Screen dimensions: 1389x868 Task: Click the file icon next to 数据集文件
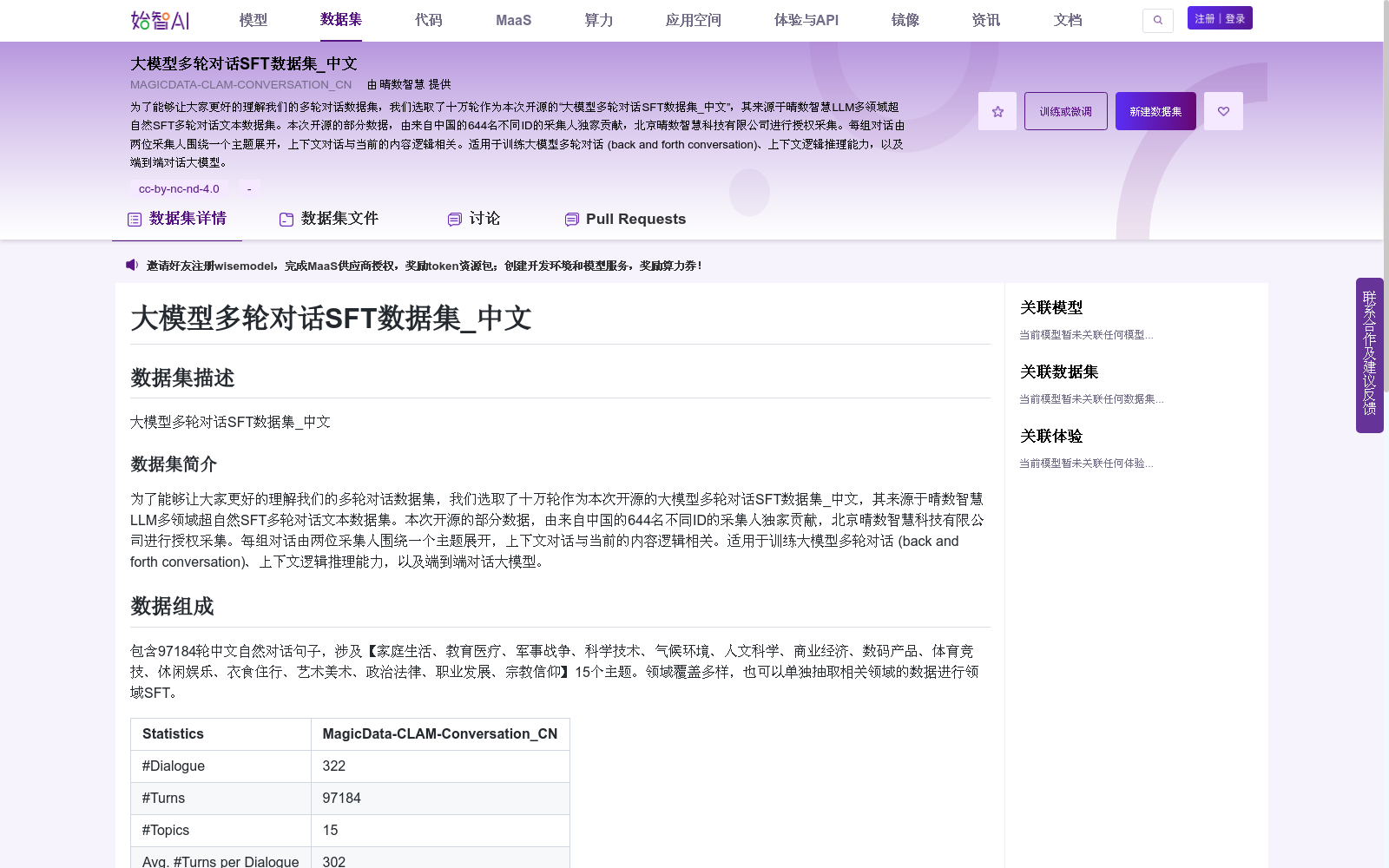(x=286, y=219)
